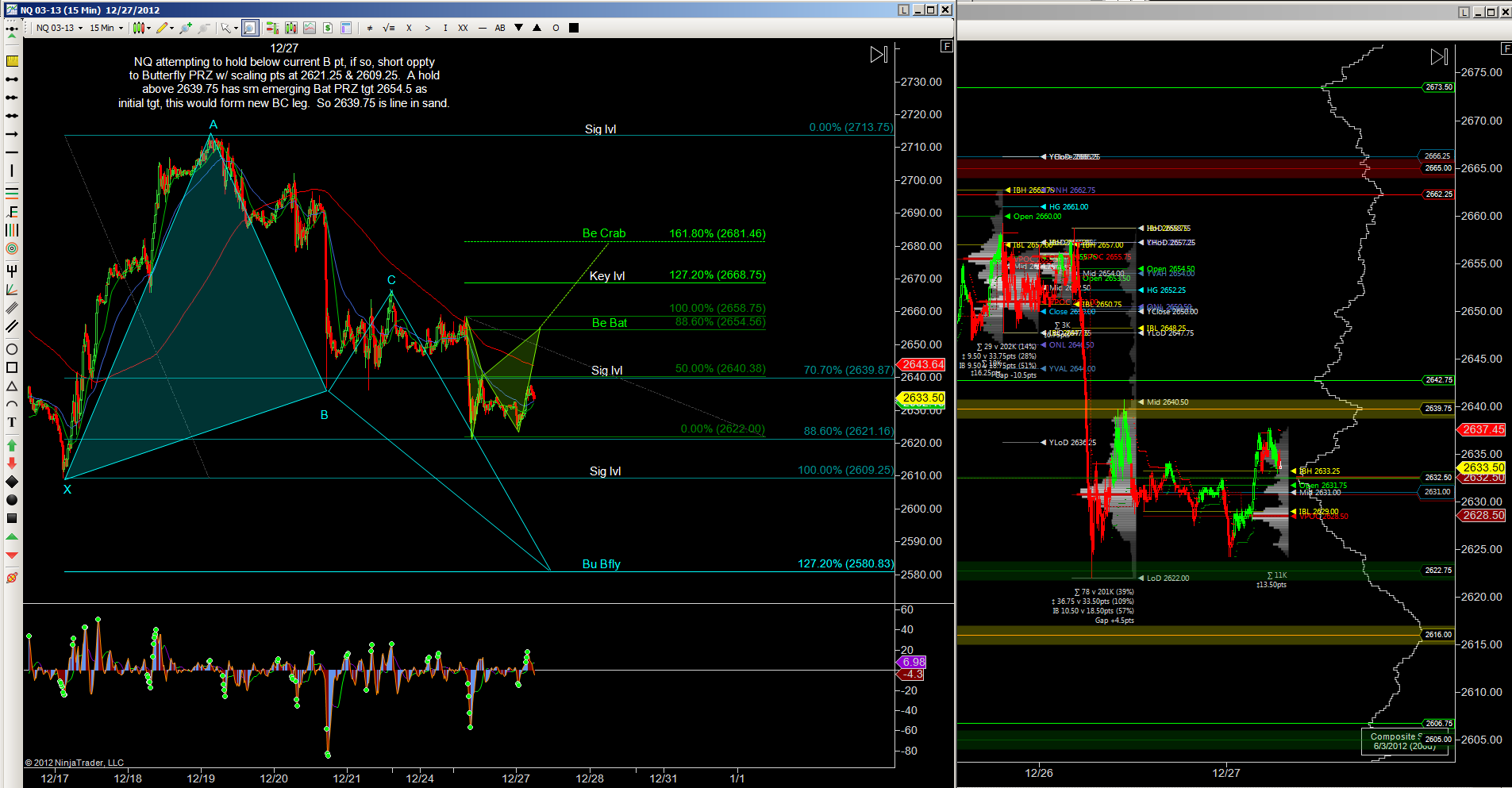Select the Ellipse drawing tool
The height and width of the screenshot is (788, 1512).
(x=12, y=349)
